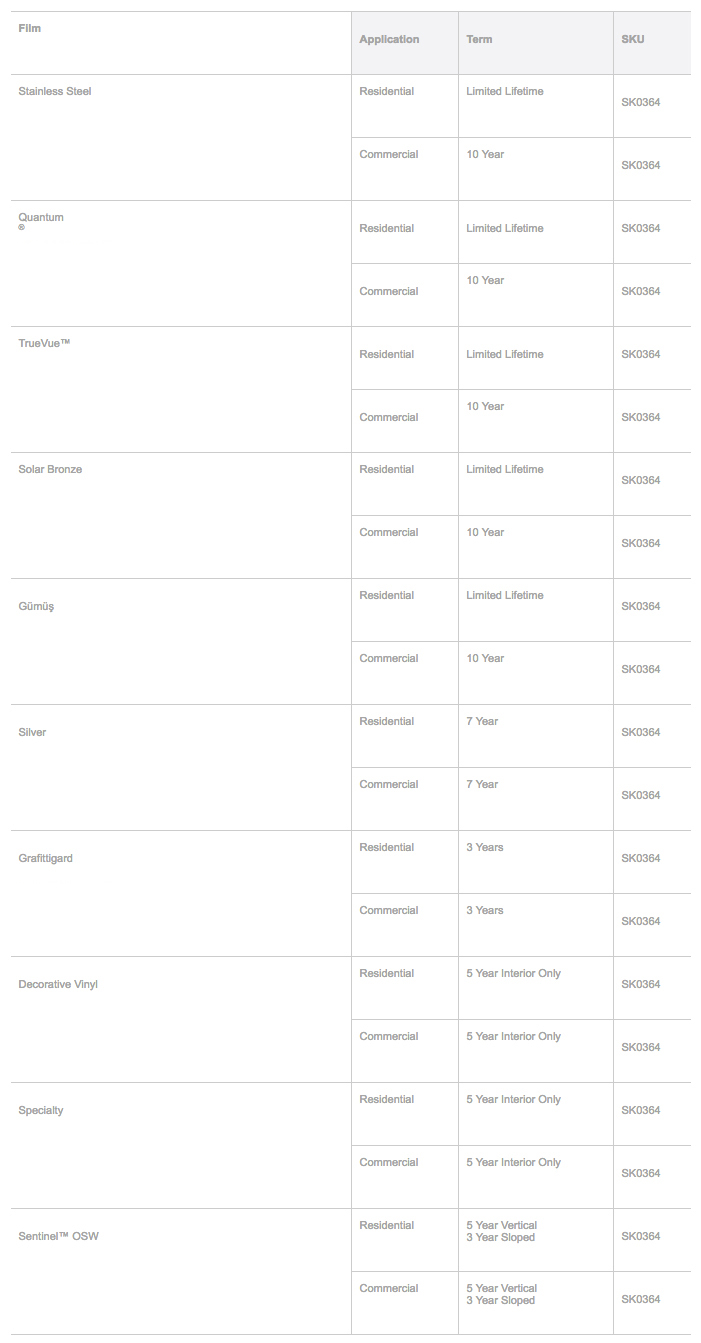
Task: Click the Decorative Vinyl film name
Action: click(x=58, y=984)
